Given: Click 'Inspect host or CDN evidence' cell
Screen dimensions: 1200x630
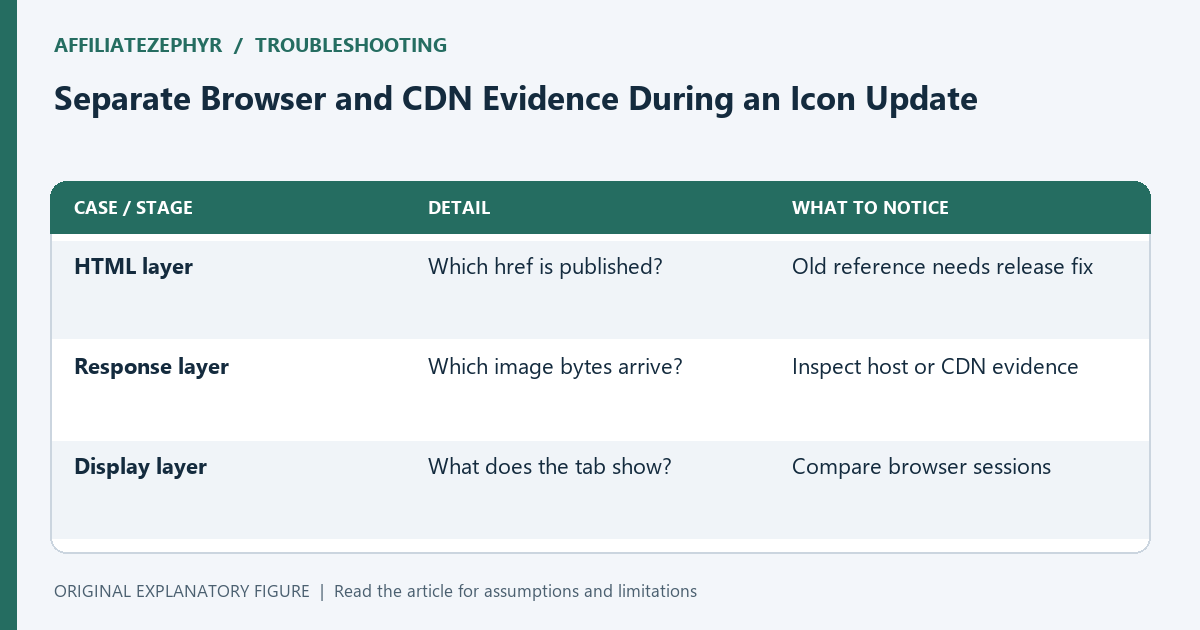Looking at the screenshot, I should [935, 367].
